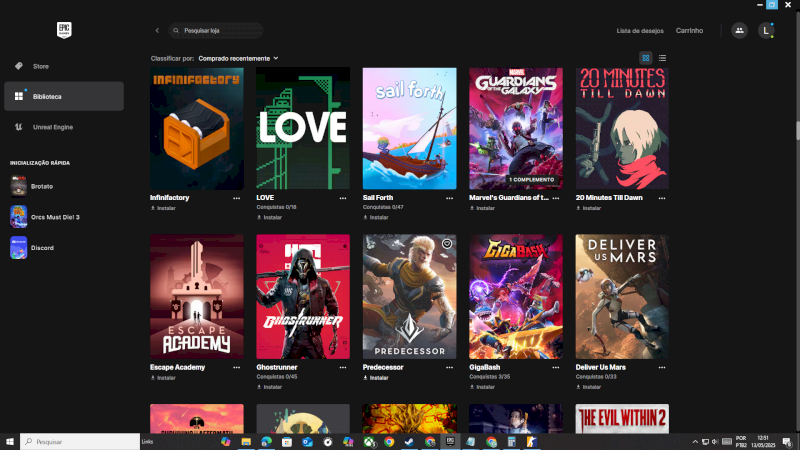
Task: Open Xbox app from the taskbar
Action: (x=369, y=442)
